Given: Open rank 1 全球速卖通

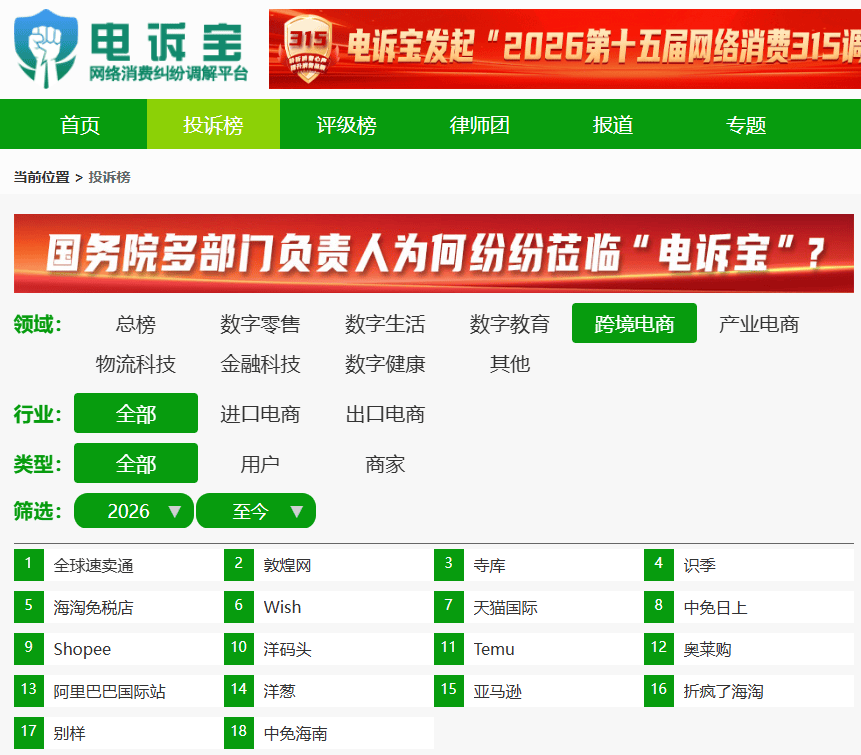Looking at the screenshot, I should click(119, 565).
